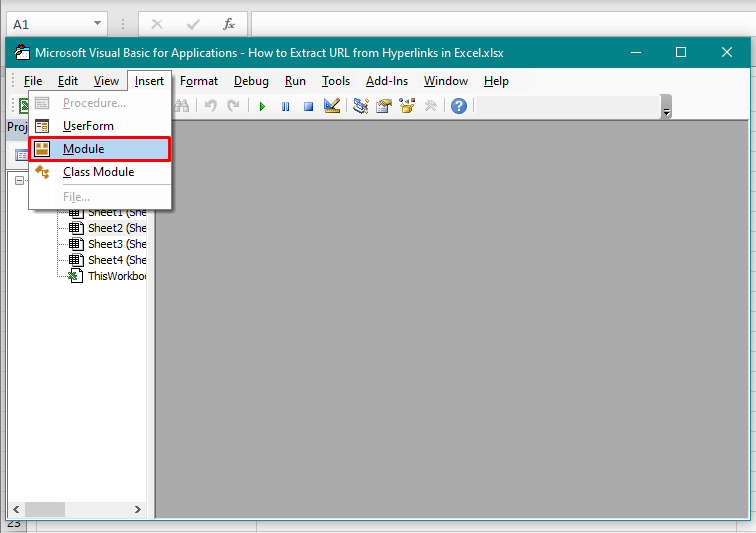Open the Format menu

tap(199, 81)
